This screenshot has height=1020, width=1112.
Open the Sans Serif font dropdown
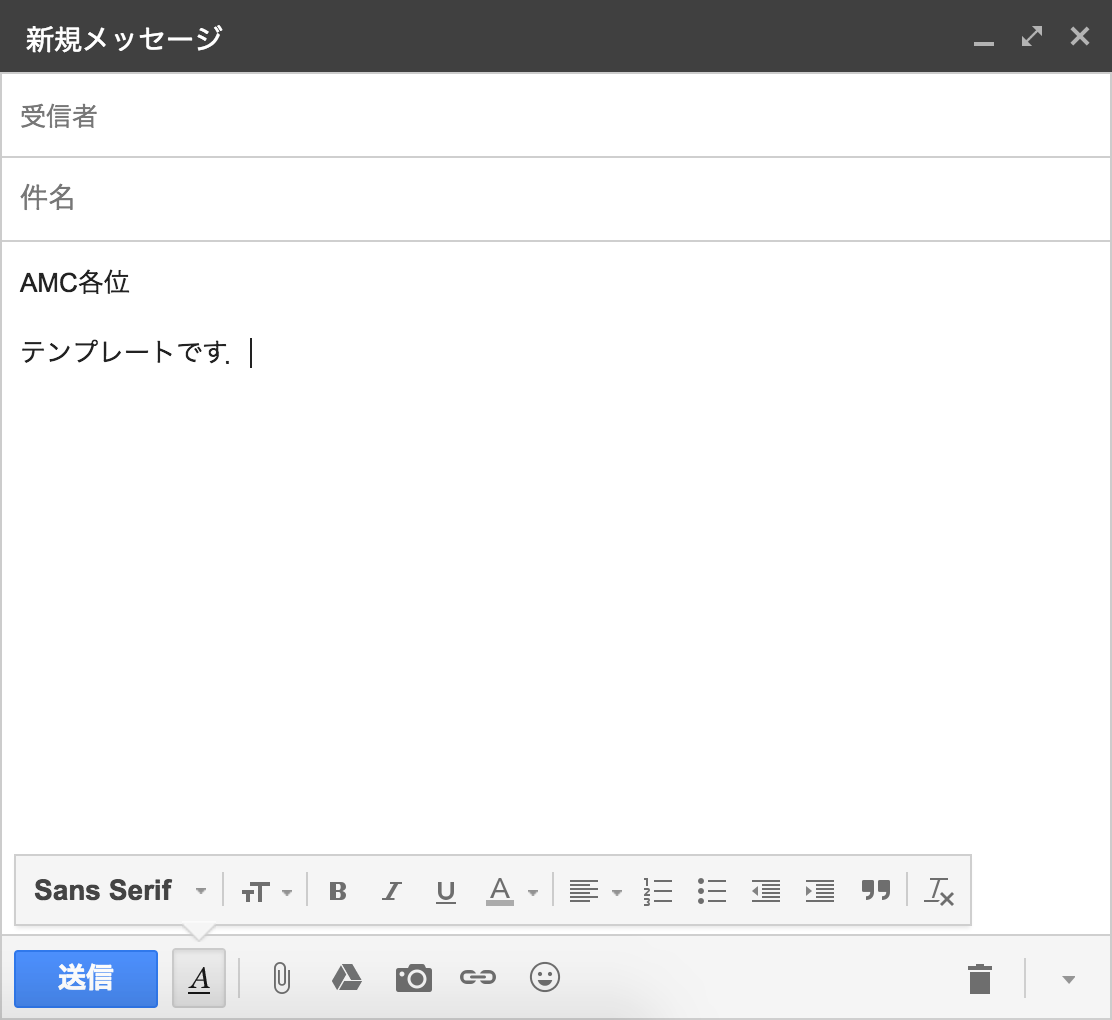(x=120, y=891)
